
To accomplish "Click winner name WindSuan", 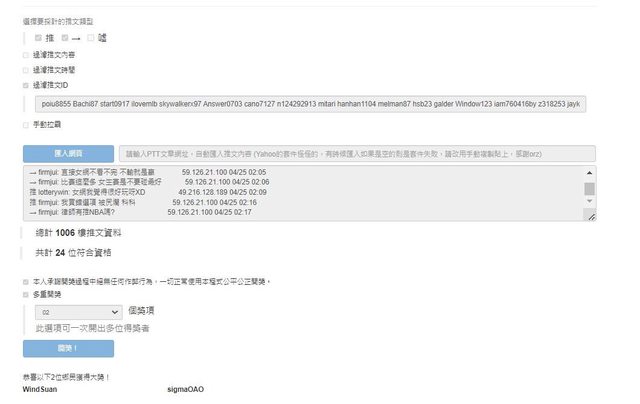I will pos(40,389).
